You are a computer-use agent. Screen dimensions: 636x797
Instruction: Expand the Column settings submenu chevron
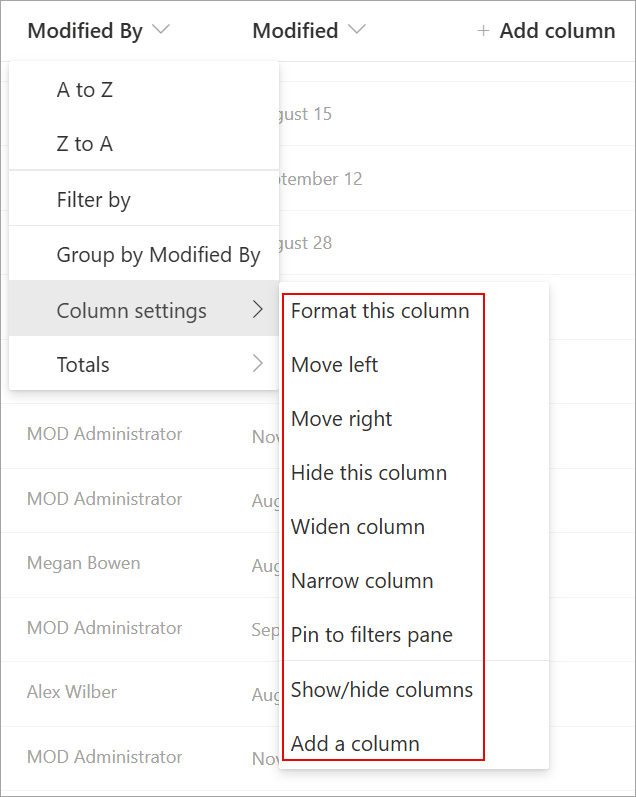click(258, 309)
